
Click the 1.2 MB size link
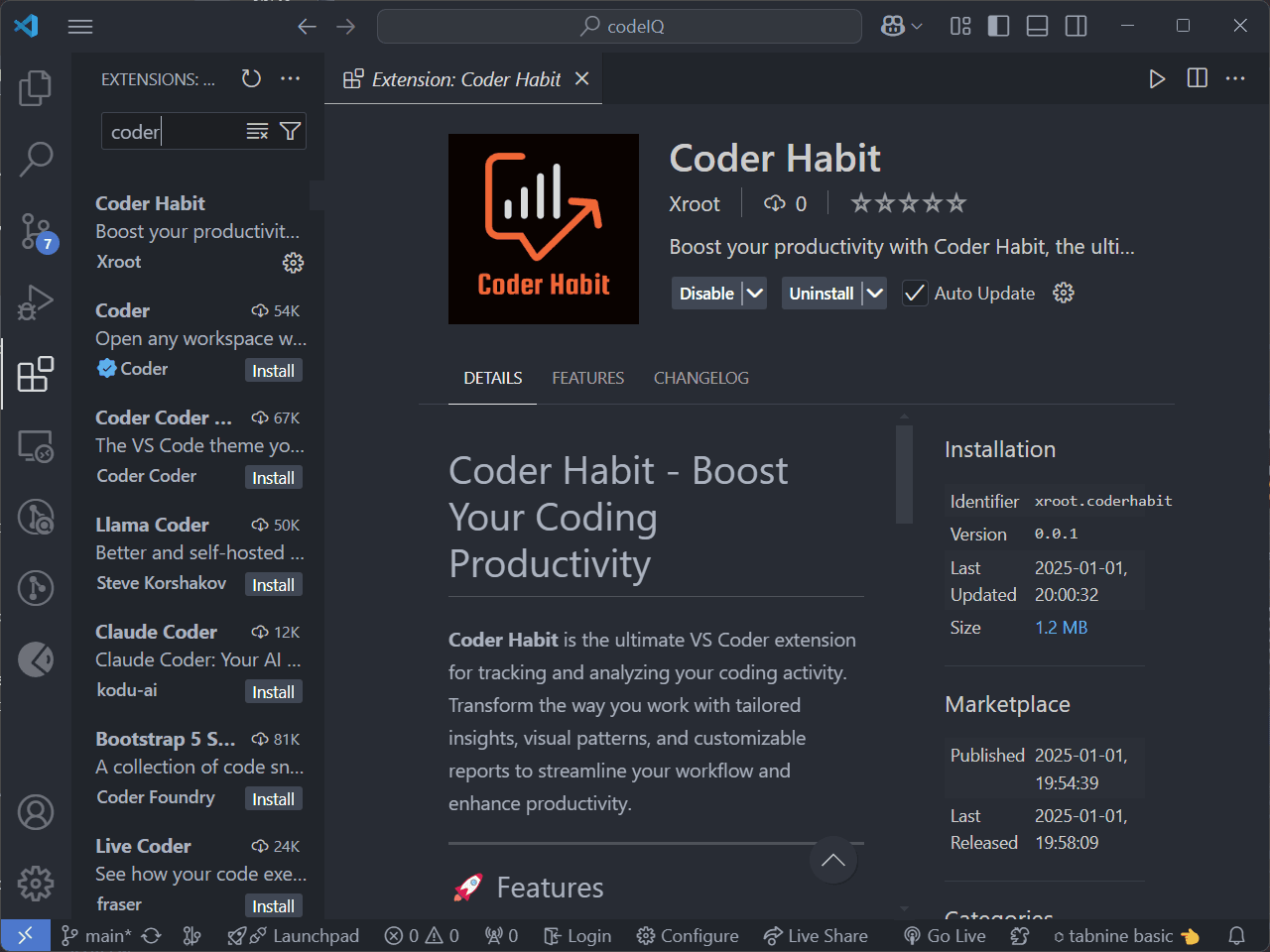1062,628
